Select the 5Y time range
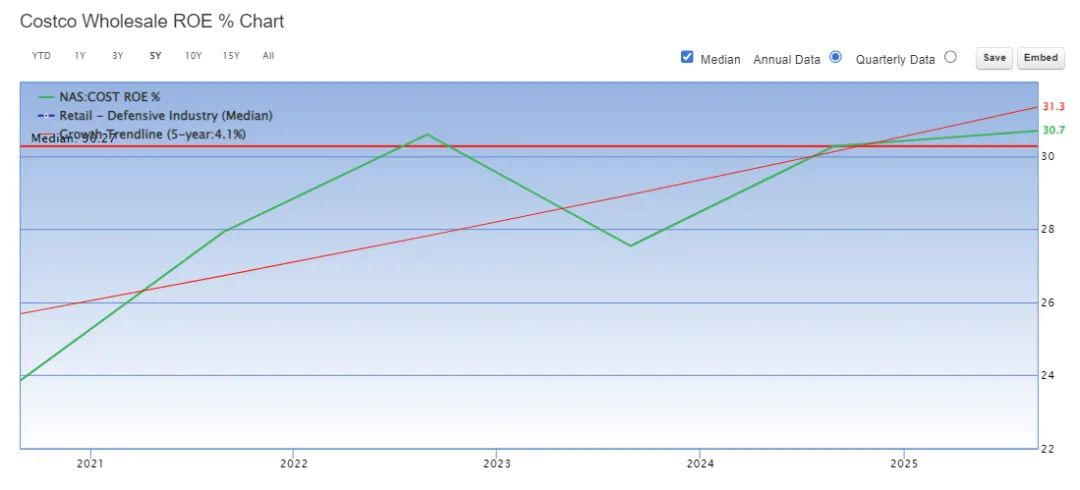The height and width of the screenshot is (490, 1080). pyautogui.click(x=155, y=56)
